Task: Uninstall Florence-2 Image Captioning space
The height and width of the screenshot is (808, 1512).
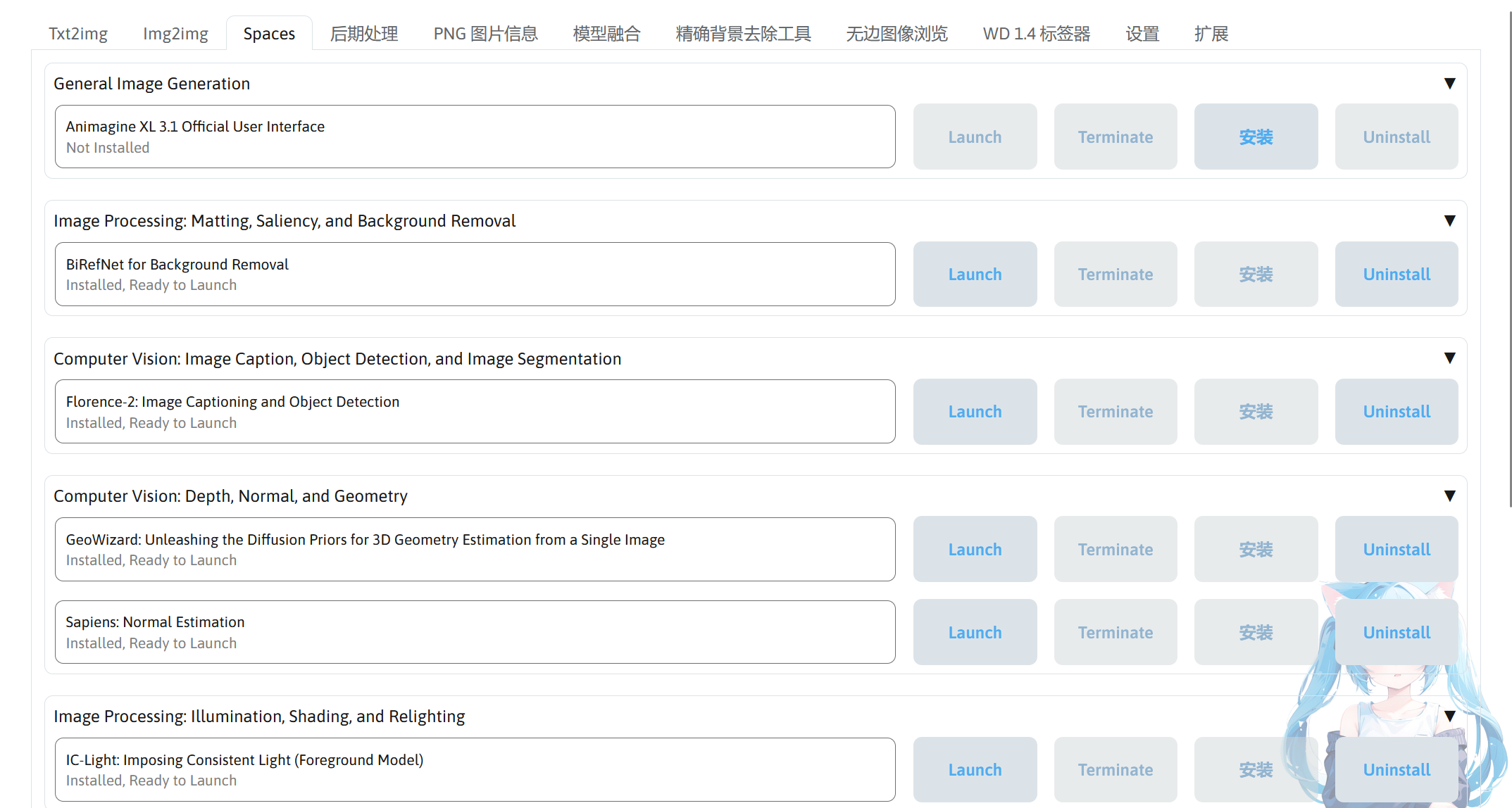Action: point(1396,412)
